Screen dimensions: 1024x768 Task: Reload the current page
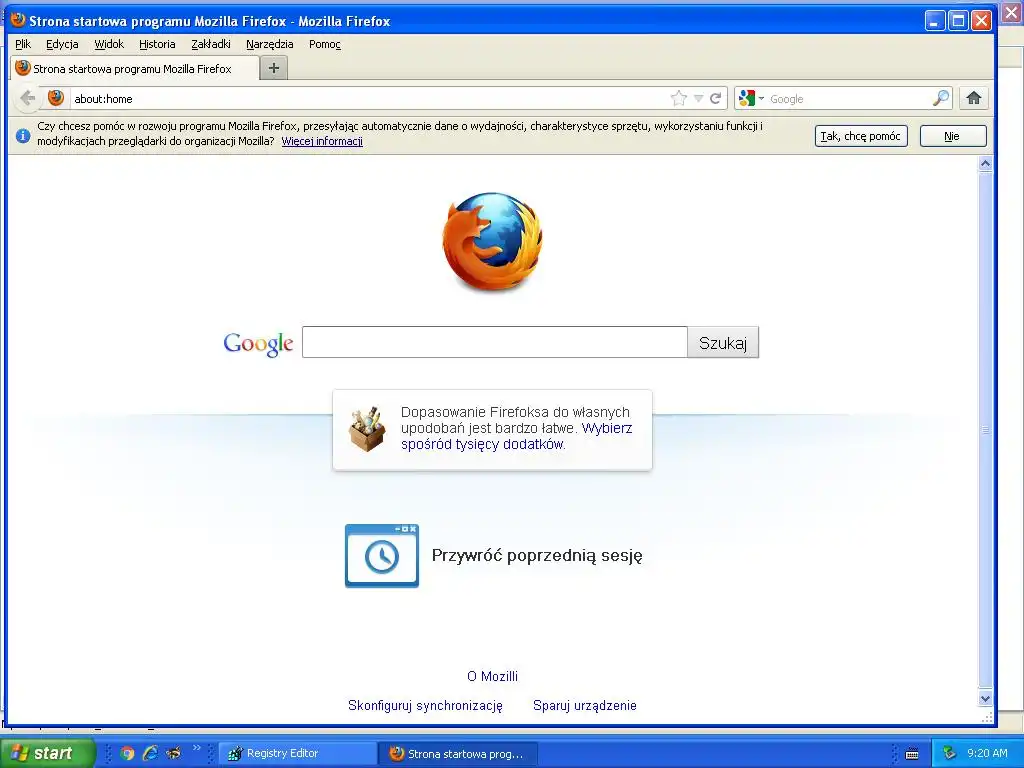pos(716,99)
